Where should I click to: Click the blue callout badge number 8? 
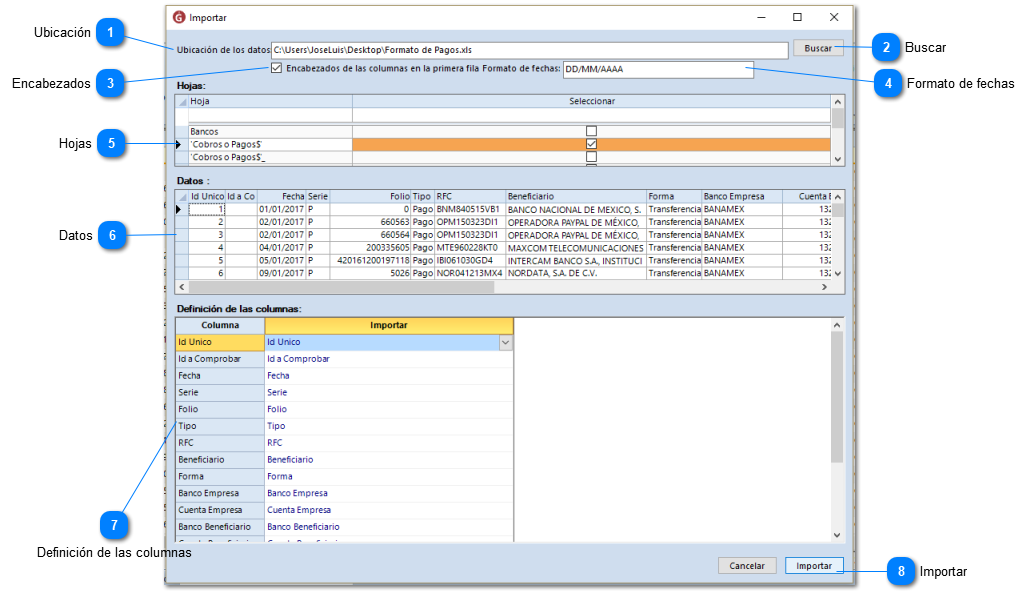pos(900,571)
